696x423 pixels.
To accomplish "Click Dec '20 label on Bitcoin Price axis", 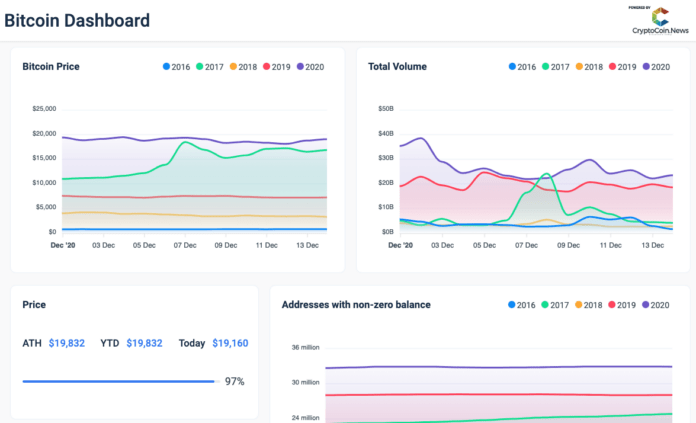I will tap(63, 245).
